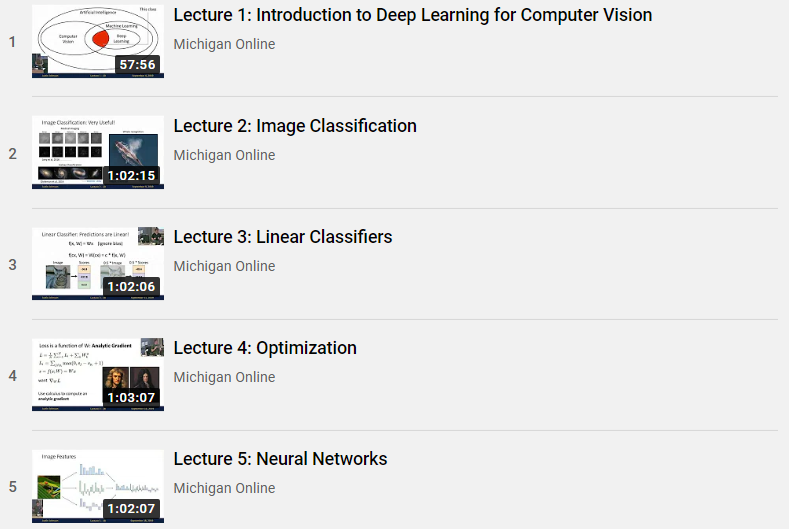Click the 1:02:15 duration badge
Viewport: 789px width, 529px height.
(x=132, y=176)
